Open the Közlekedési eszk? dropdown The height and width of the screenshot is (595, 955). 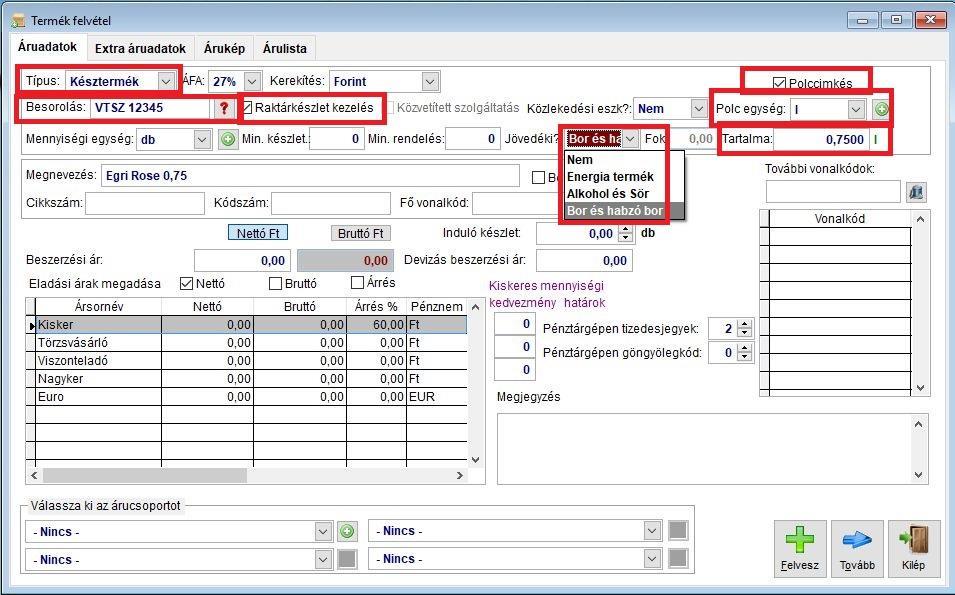[698, 109]
